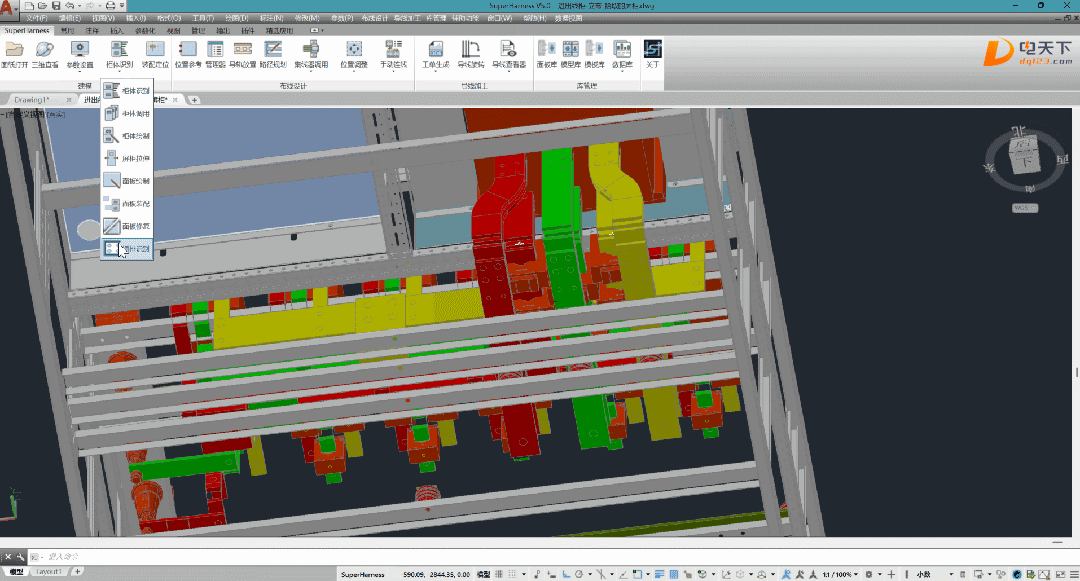Click the work order generation icon
1080x581 pixels.
point(435,50)
